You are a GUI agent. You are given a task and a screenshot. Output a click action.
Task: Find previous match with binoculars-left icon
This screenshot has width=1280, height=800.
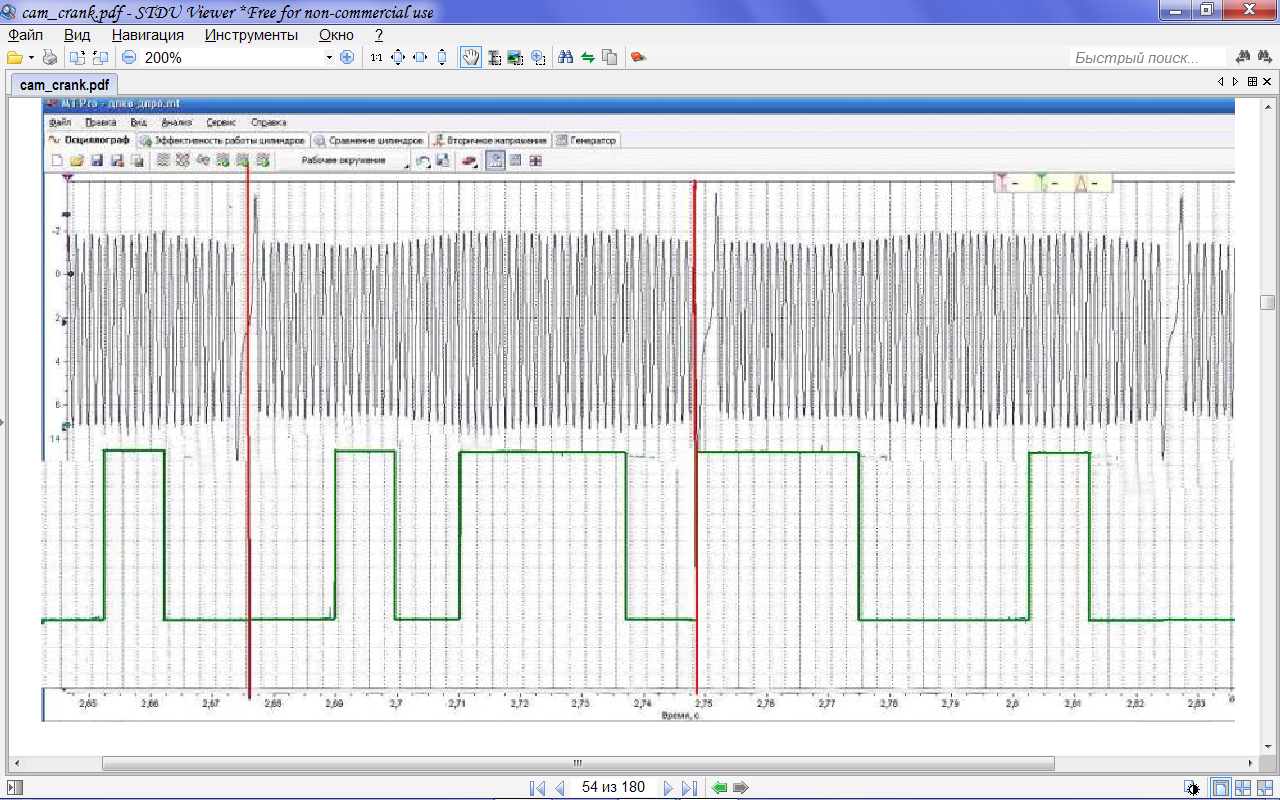pos(1245,57)
